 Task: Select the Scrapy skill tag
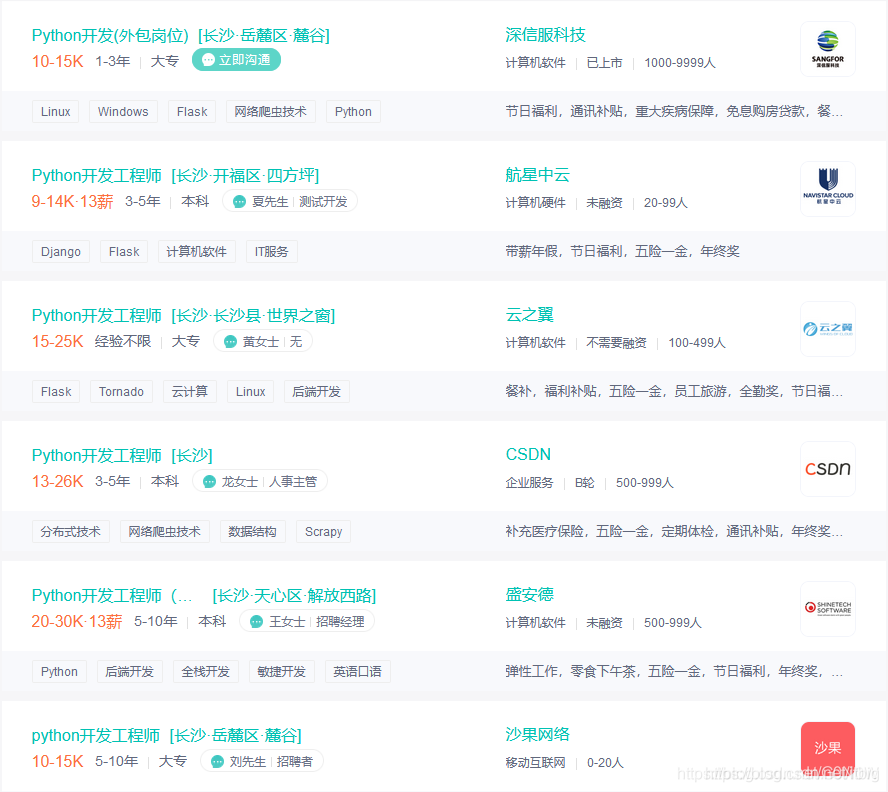(x=323, y=532)
